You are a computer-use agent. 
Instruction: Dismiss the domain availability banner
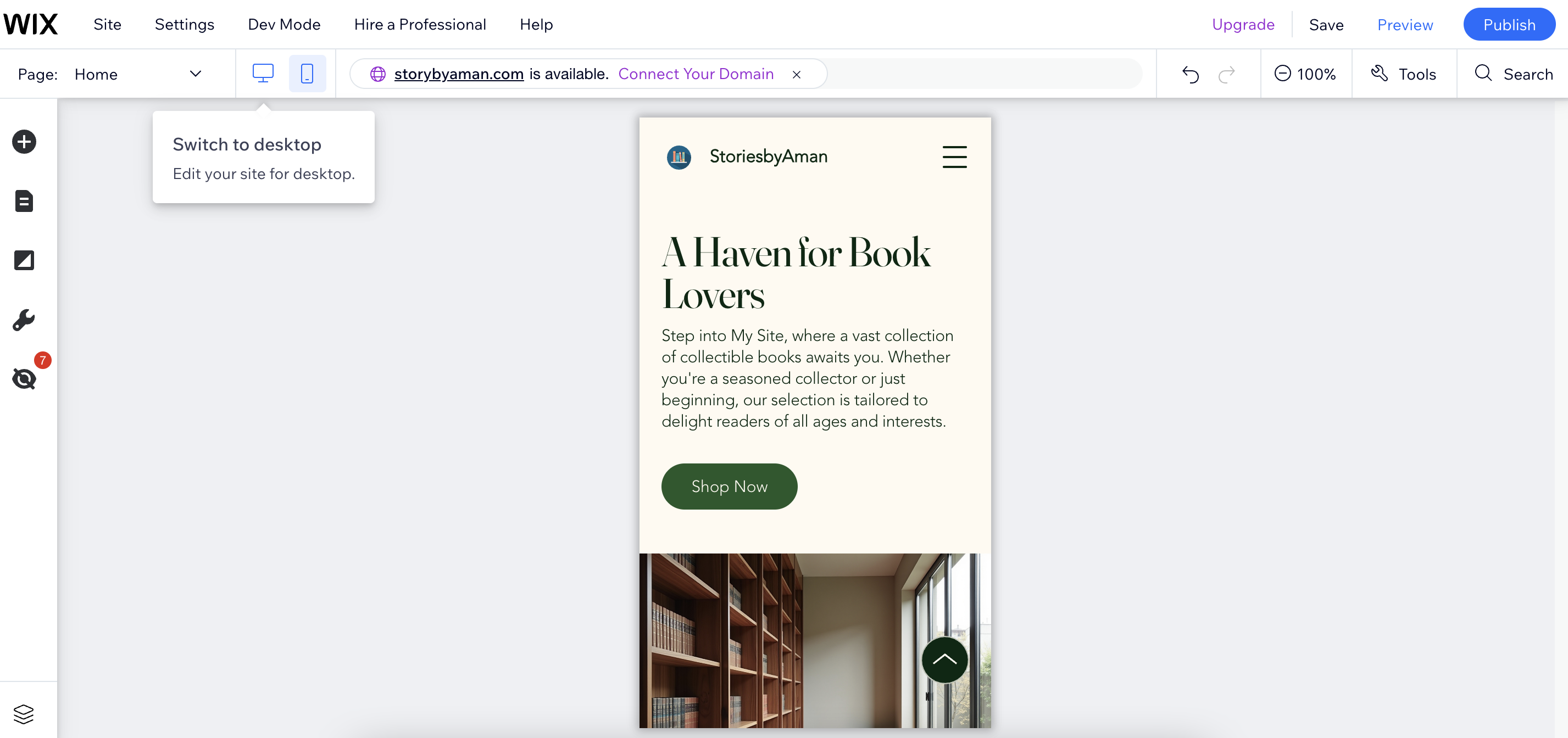(x=796, y=74)
